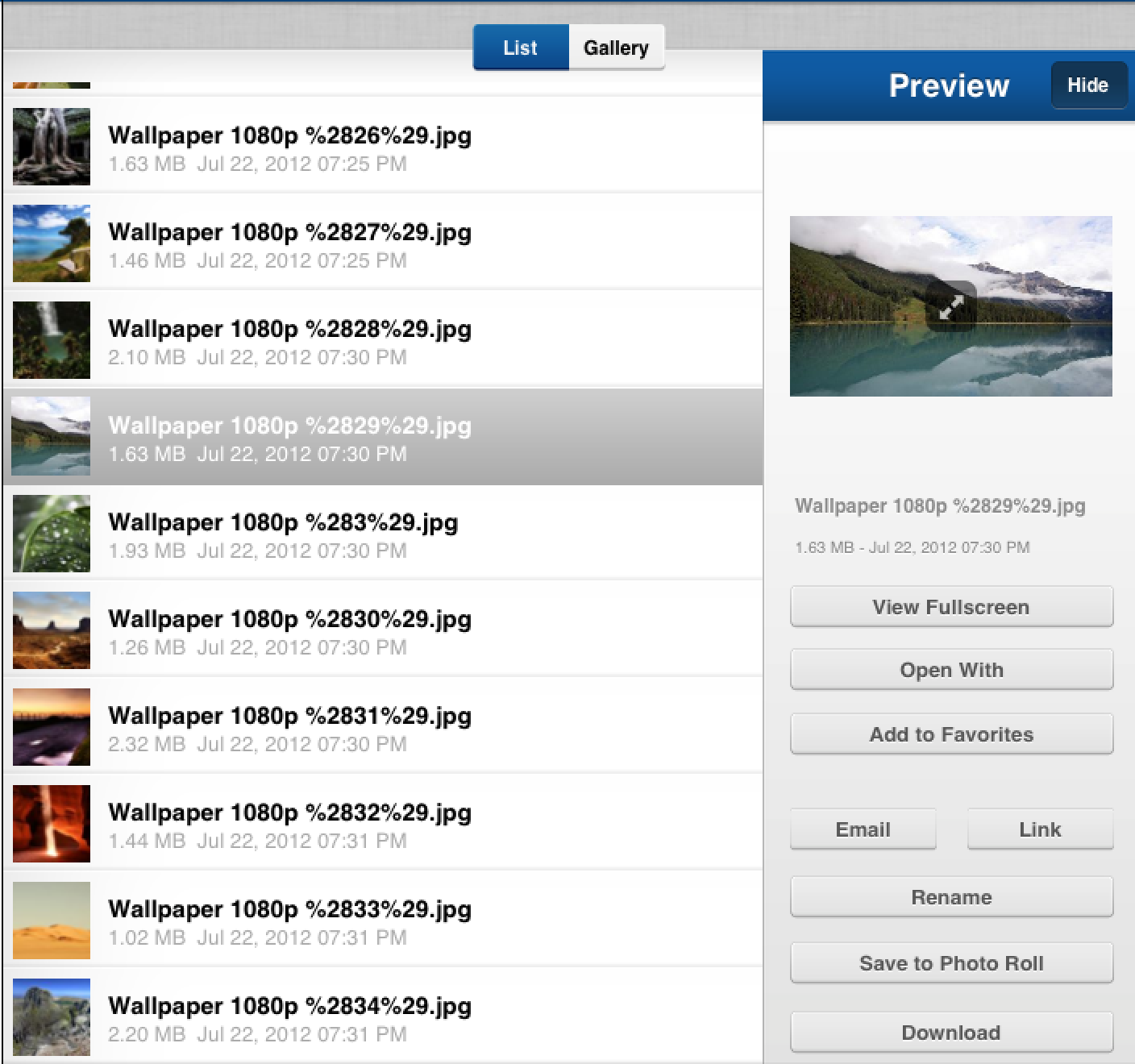Click the 1.44 MB Jul 22, 2012 07:31 PM details
This screenshot has height=1064, width=1135.
(258, 841)
